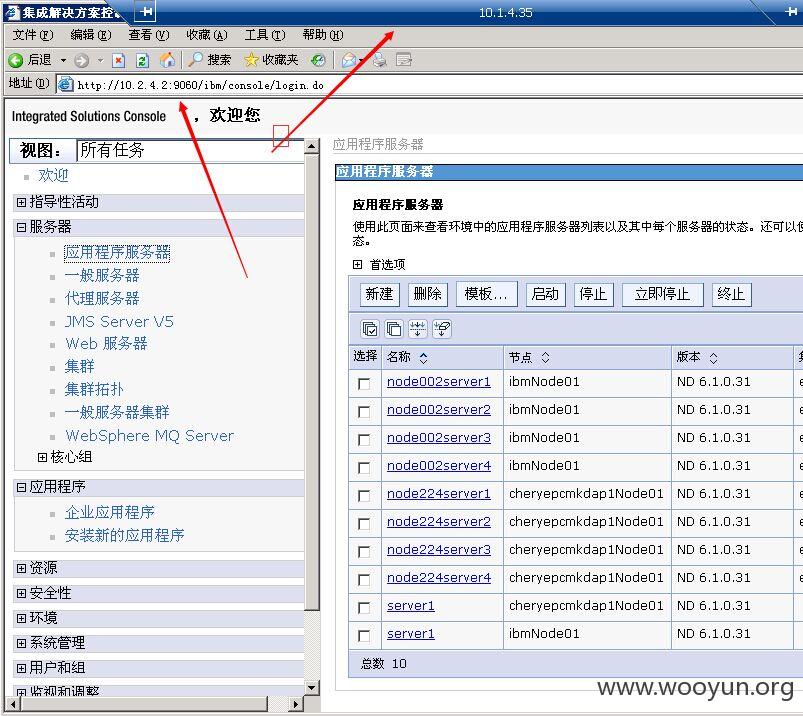Click the 立即停止 button
Viewport: 803px width, 716px height.
(663, 294)
